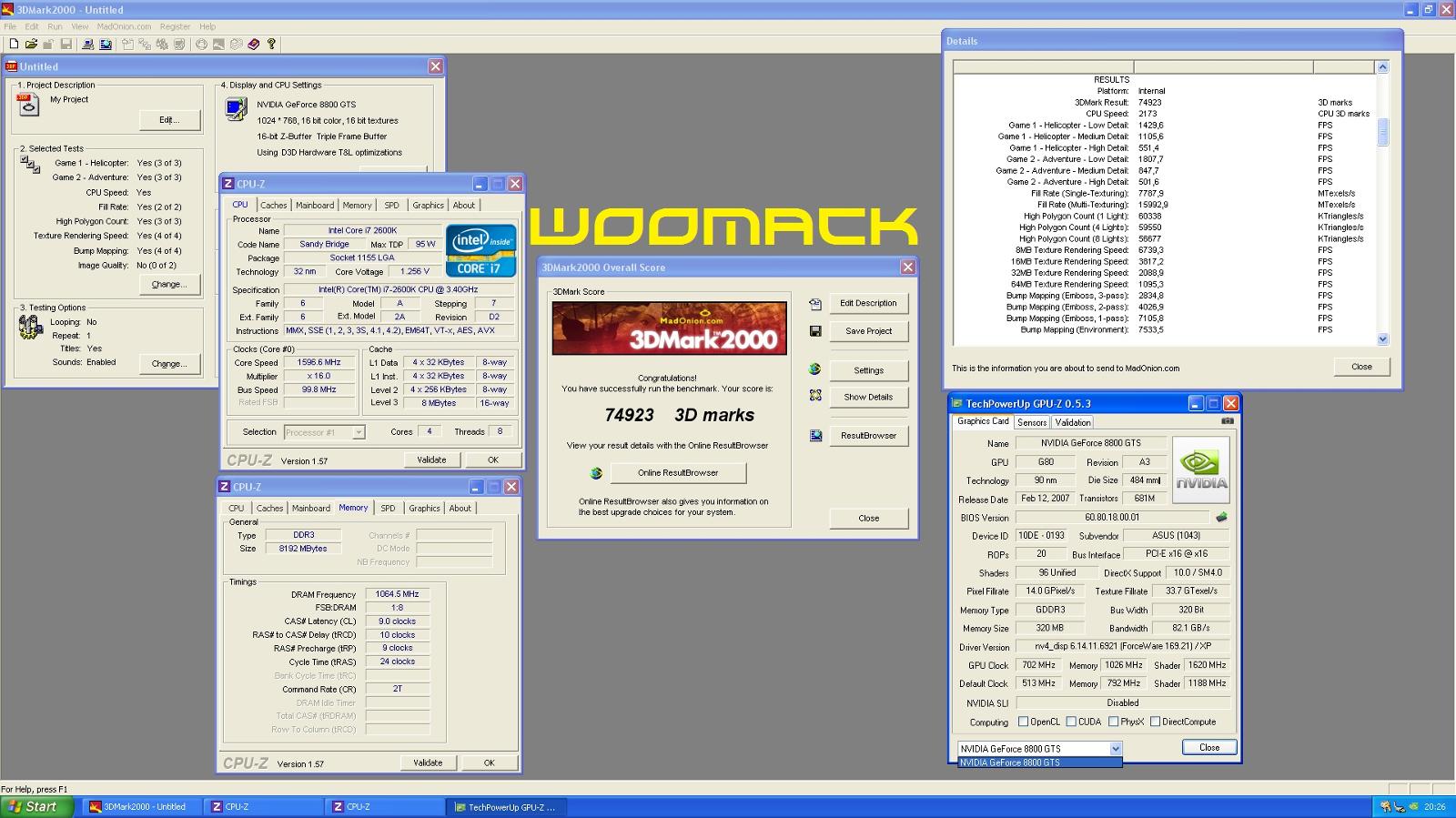Image resolution: width=1456 pixels, height=818 pixels.
Task: Open the Help menu
Action: coord(207,26)
